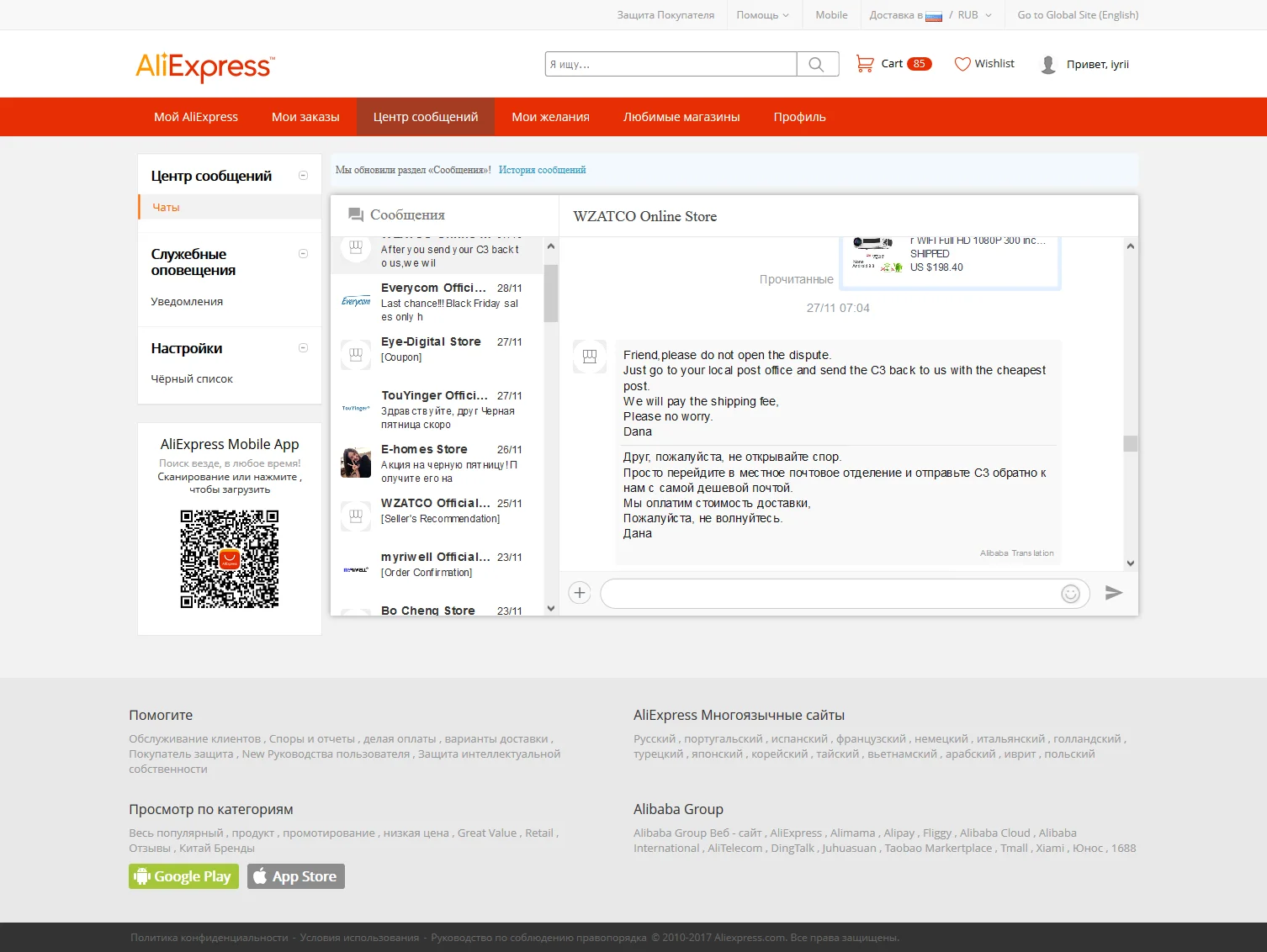Select Чаты in the sidebar

(x=166, y=207)
